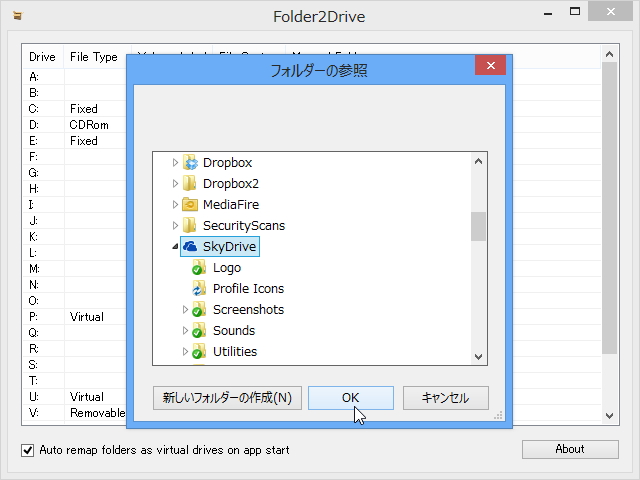
Task: Select the SkyDrive folder label
Action: 229,247
